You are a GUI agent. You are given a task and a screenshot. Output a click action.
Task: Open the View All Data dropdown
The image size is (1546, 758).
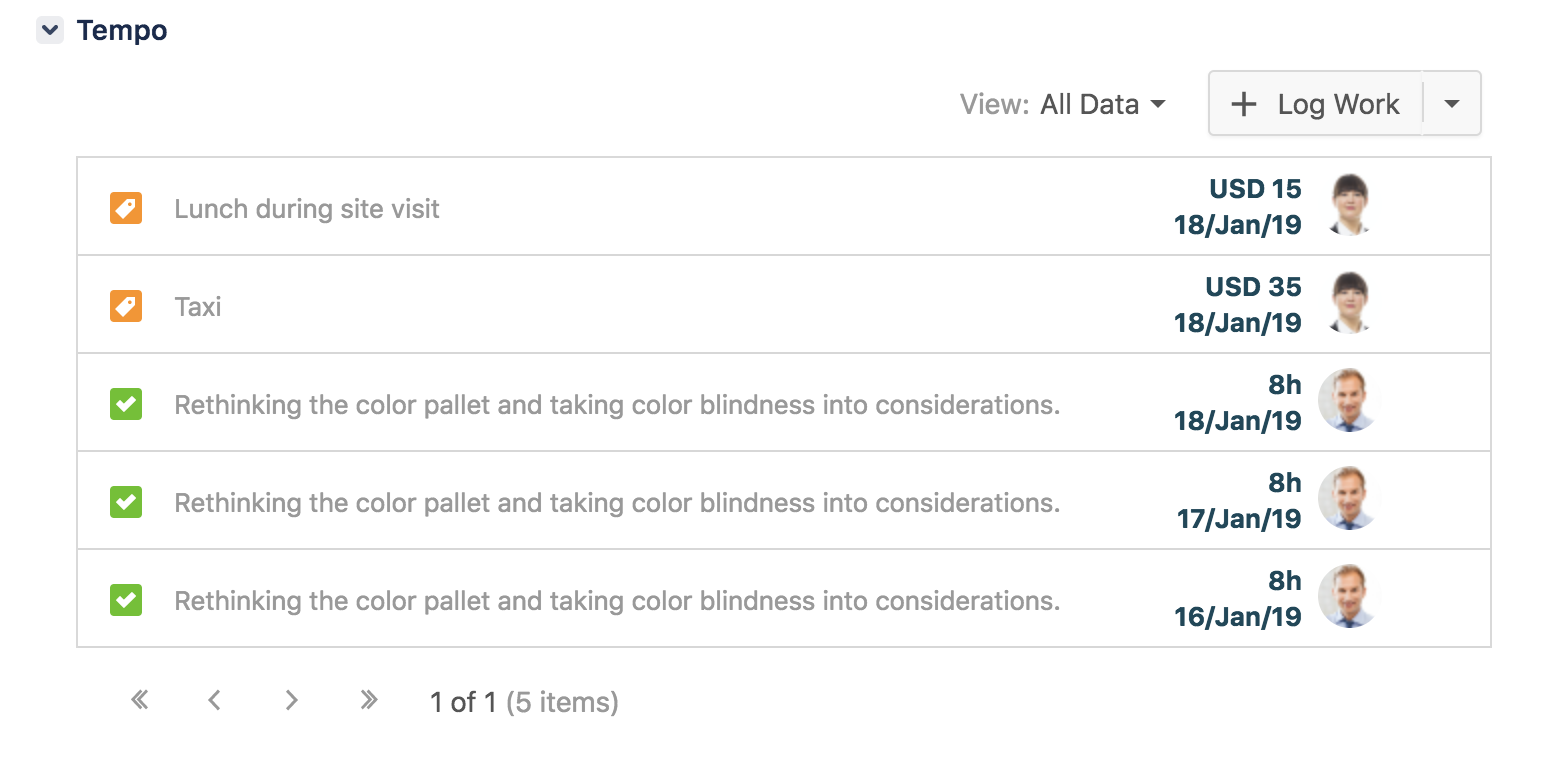(1101, 104)
